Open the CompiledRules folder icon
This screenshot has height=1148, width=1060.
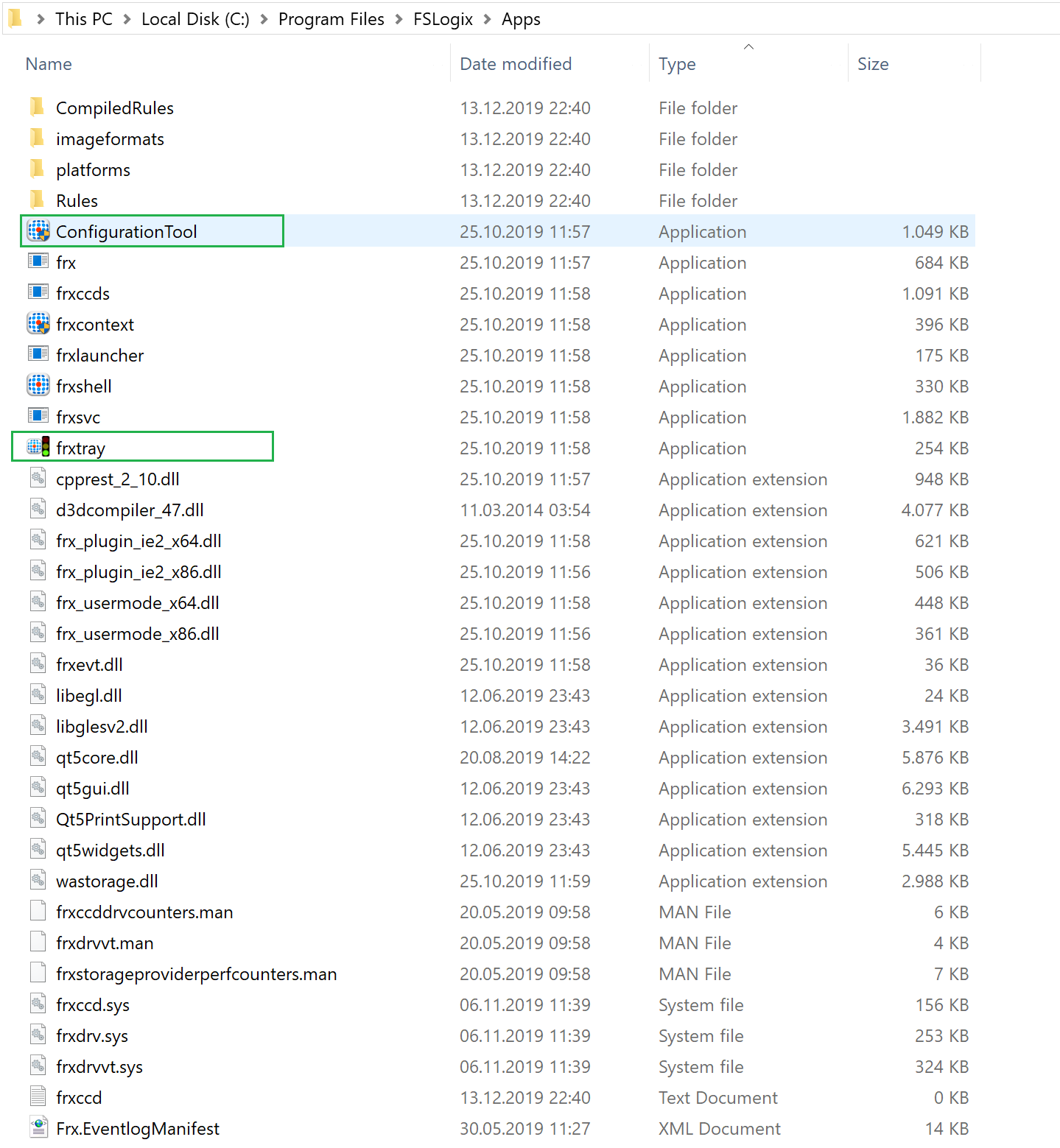point(38,107)
